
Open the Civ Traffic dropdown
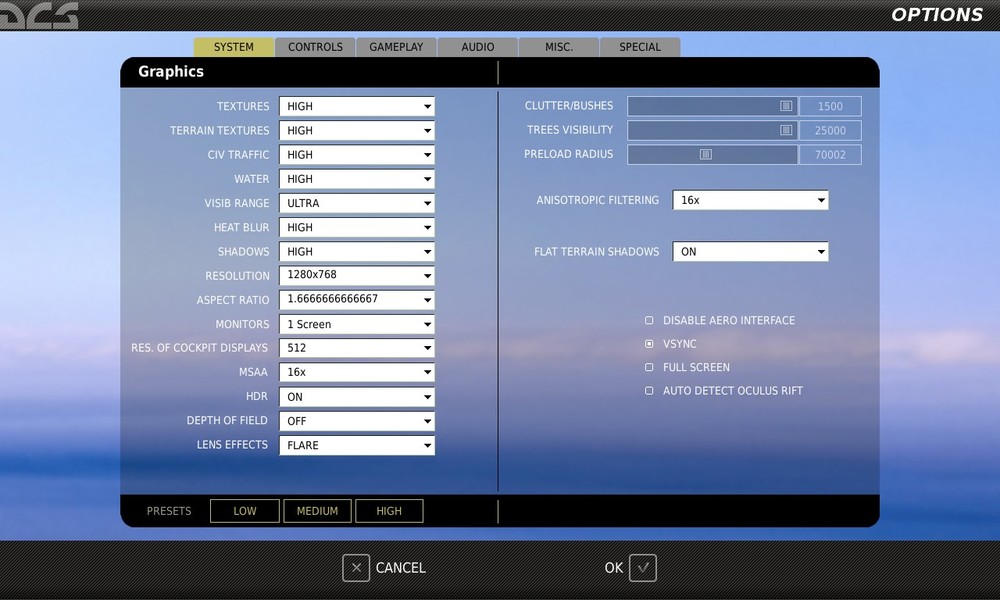(357, 155)
